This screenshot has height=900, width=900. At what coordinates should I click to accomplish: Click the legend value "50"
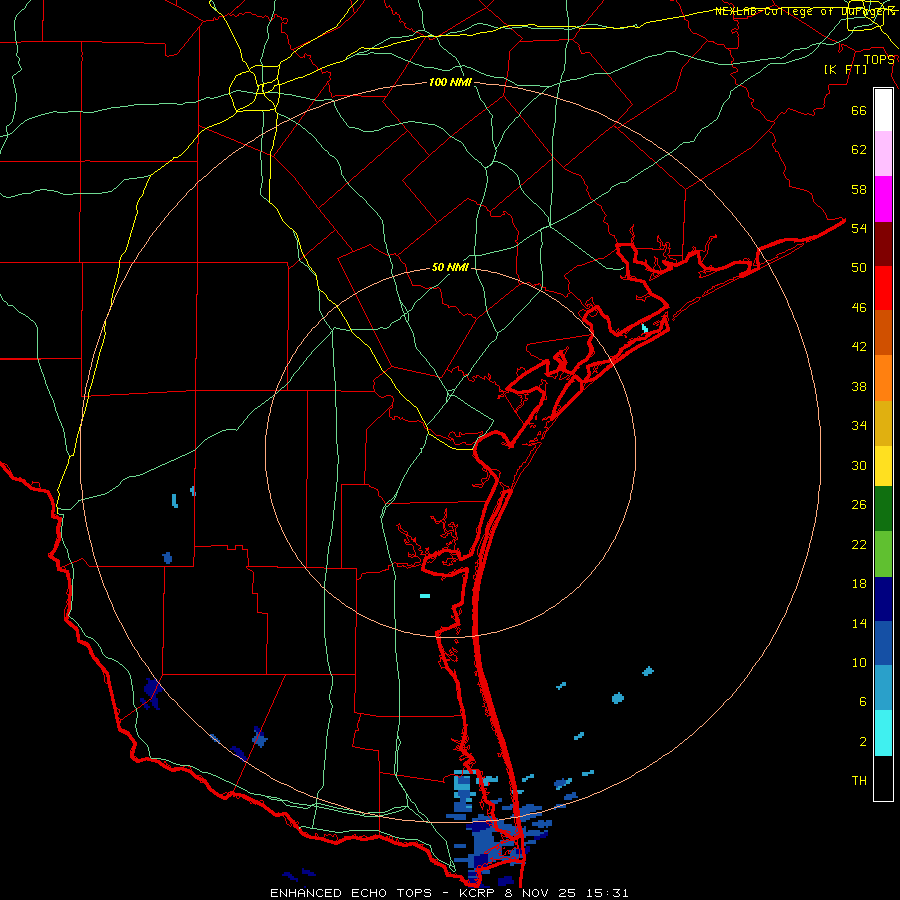859,267
